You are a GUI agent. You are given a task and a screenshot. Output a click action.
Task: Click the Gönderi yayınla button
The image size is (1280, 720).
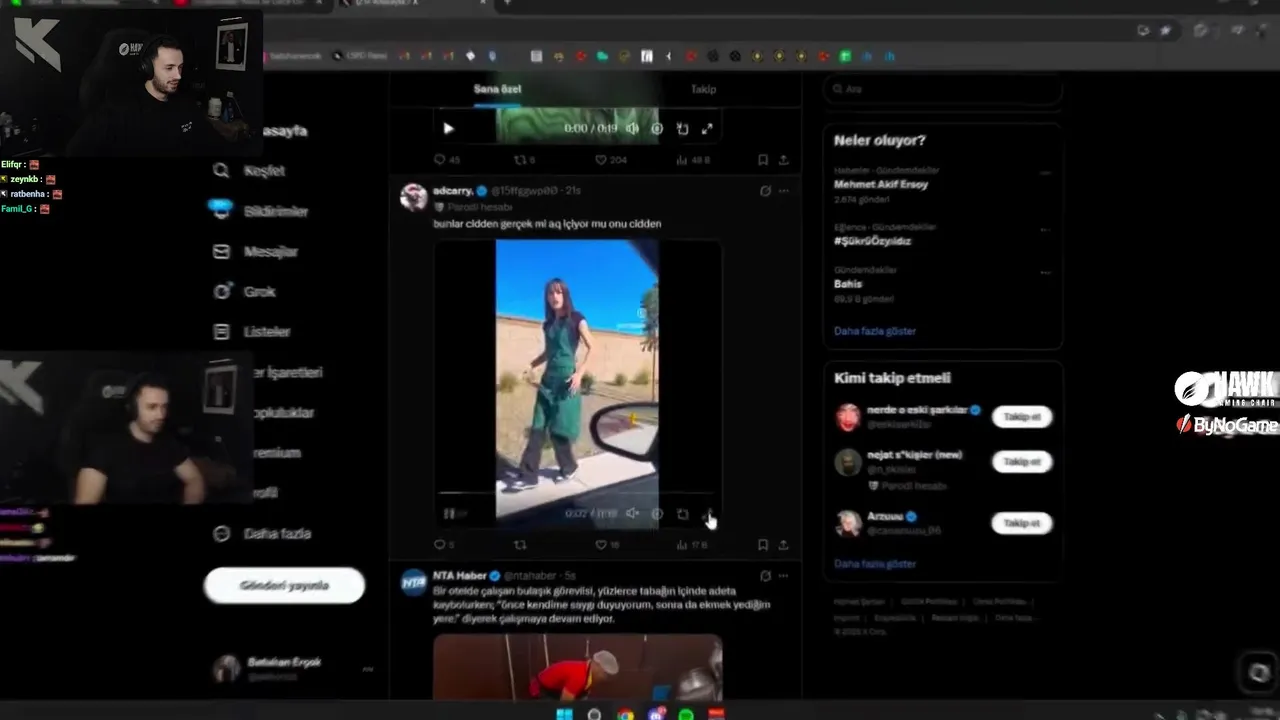[x=284, y=585]
